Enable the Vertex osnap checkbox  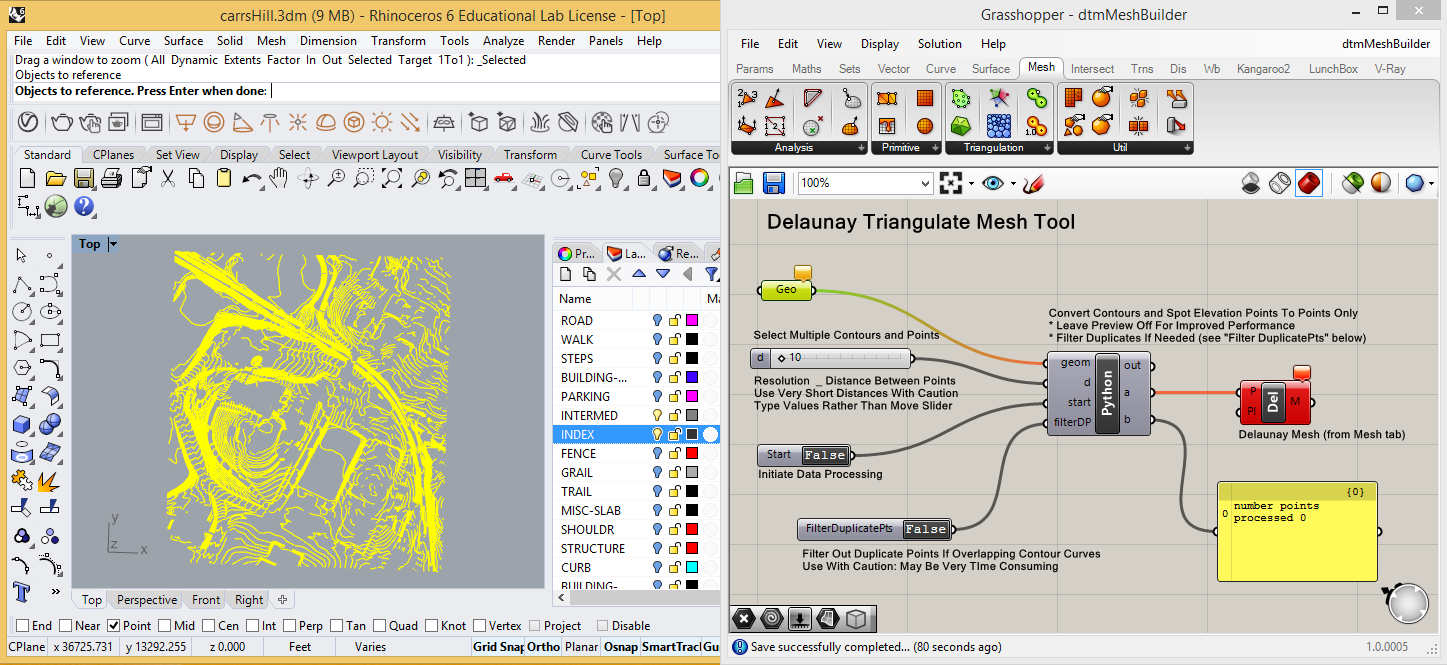478,626
